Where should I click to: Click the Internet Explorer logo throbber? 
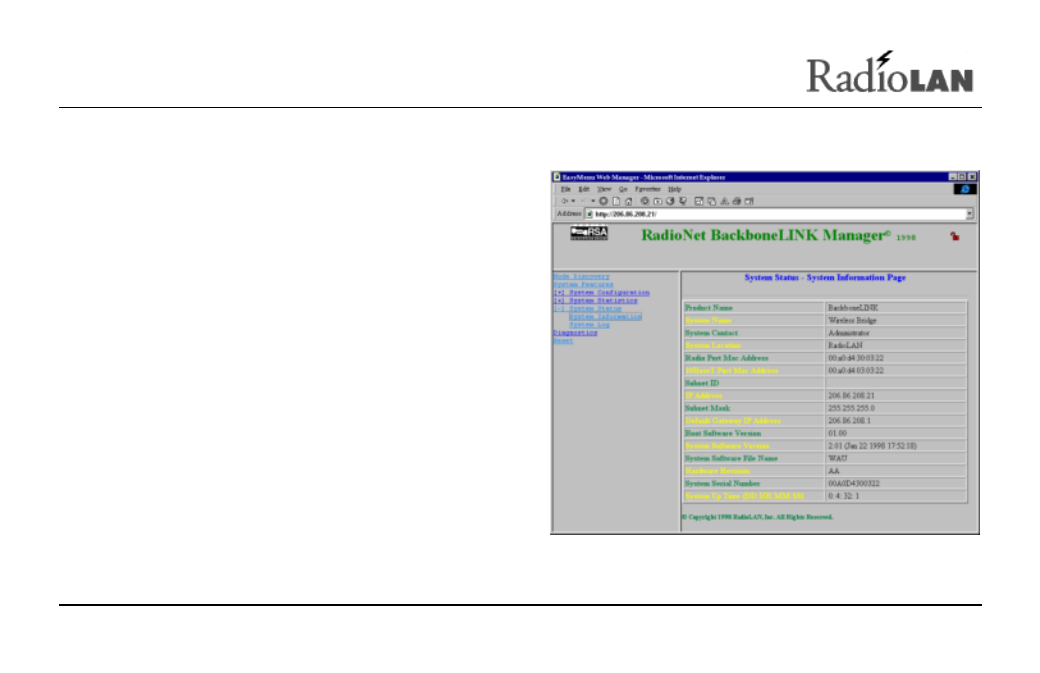pyautogui.click(x=965, y=190)
